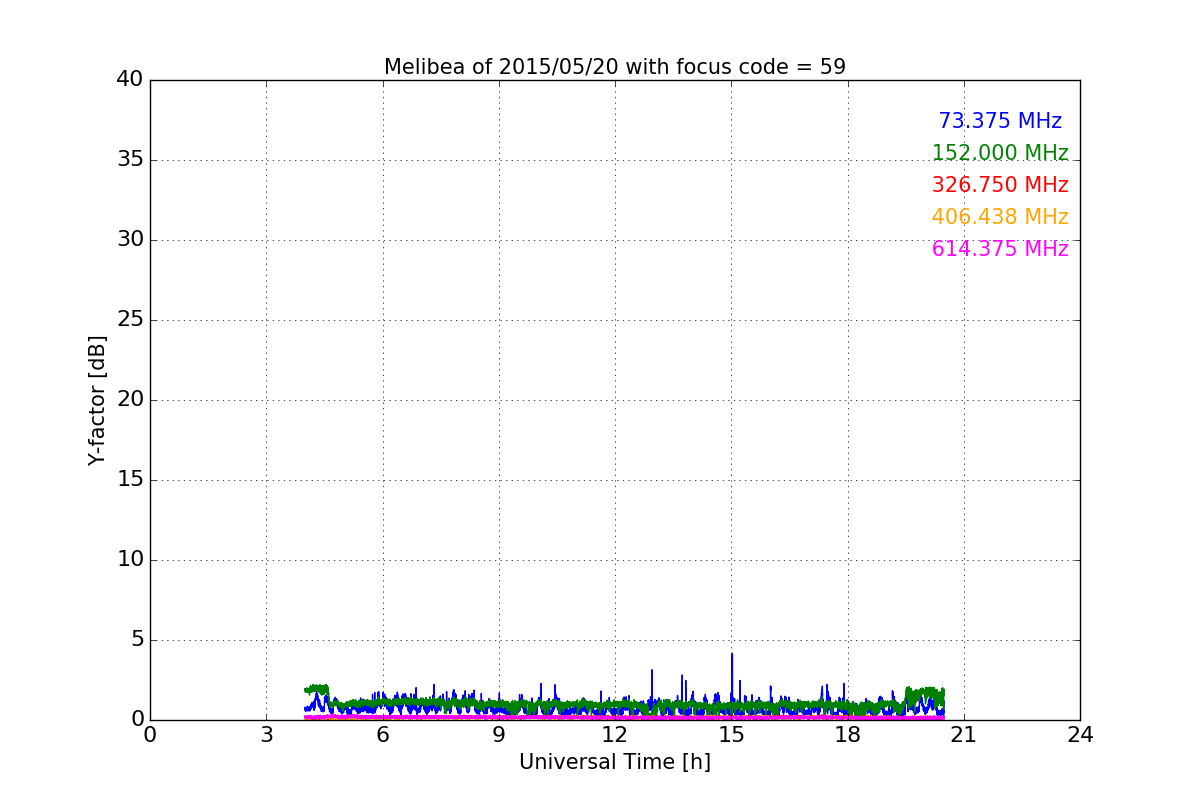Click the y-axis tick label 35
Image resolution: width=1200 pixels, height=800 pixels.
pos(130,160)
